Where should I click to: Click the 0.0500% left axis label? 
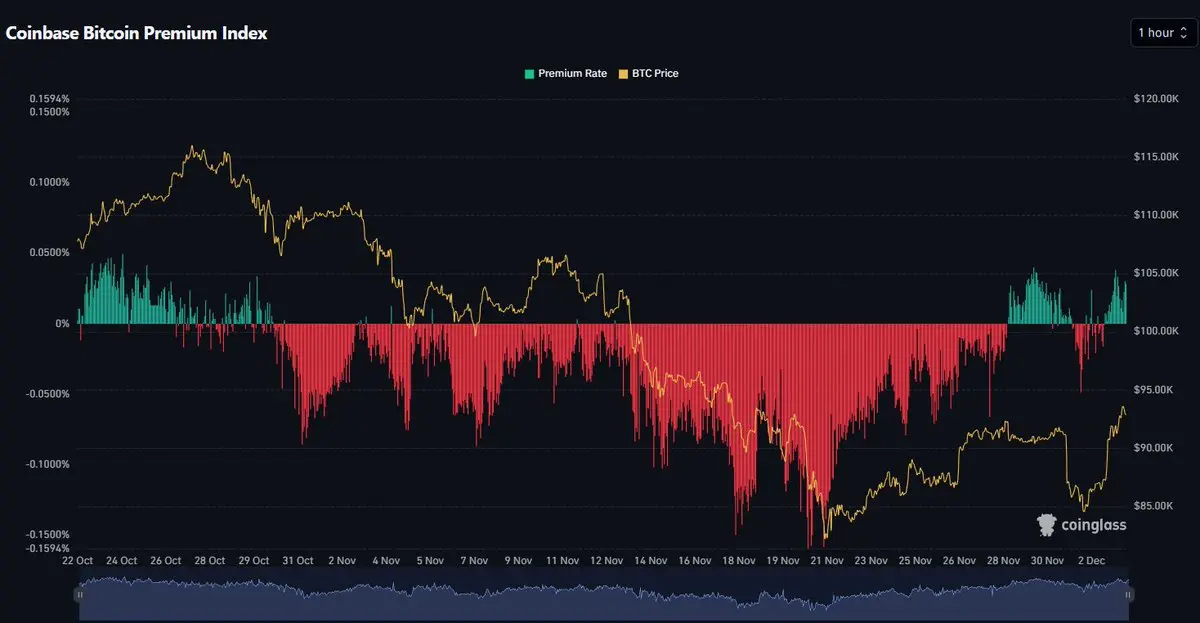point(49,252)
